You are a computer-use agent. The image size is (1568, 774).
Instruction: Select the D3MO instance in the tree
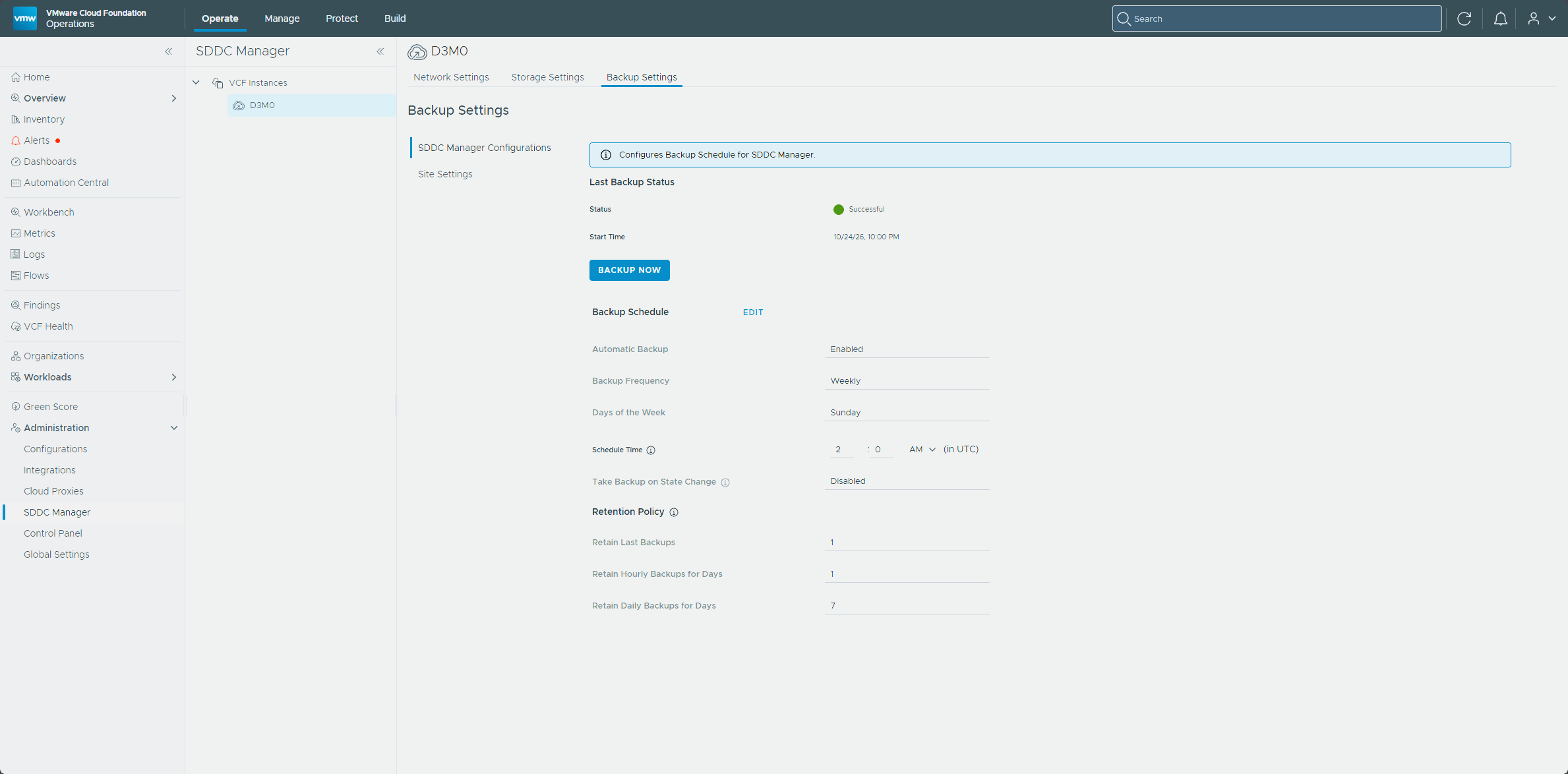311,105
